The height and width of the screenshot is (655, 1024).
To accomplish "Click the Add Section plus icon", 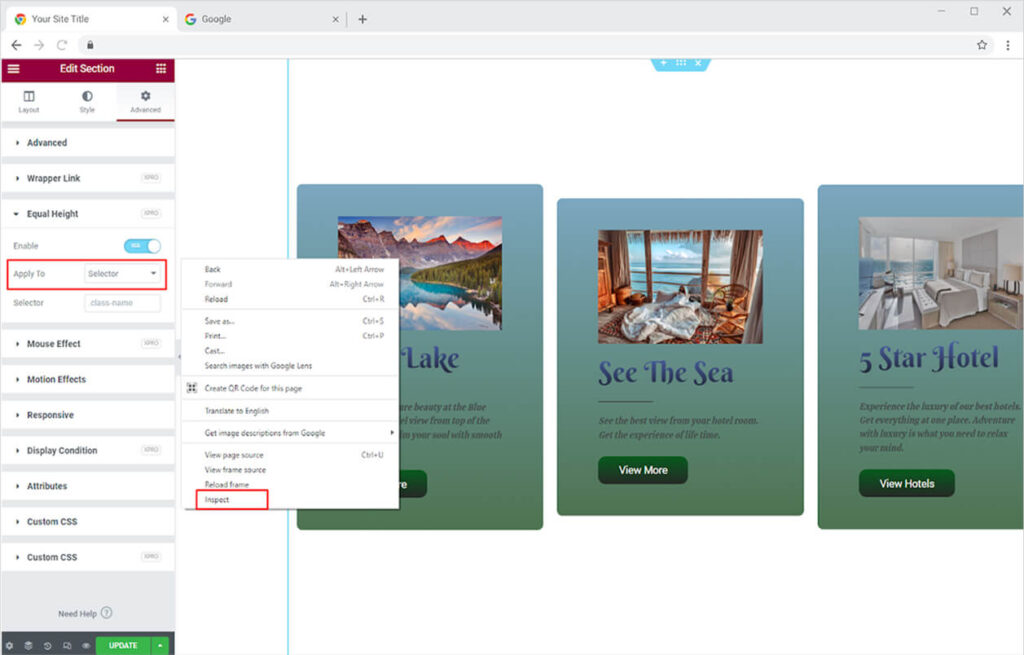I will tap(663, 63).
